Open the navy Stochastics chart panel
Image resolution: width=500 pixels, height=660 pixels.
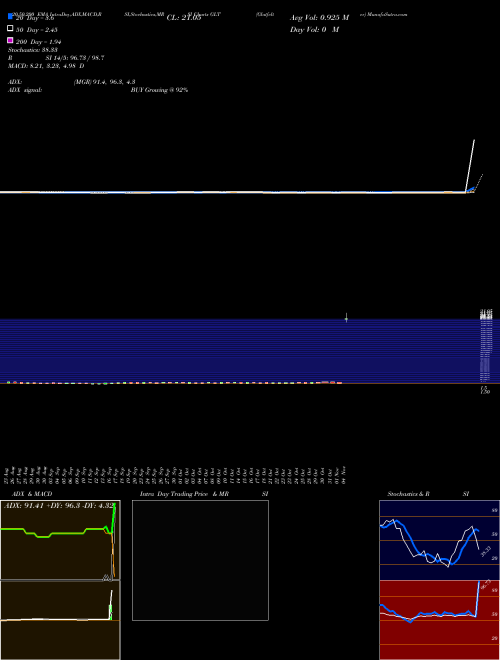439,540
